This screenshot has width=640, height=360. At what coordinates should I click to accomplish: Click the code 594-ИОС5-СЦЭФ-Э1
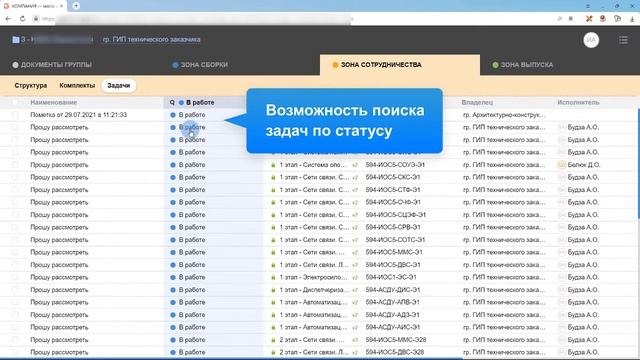pos(396,215)
